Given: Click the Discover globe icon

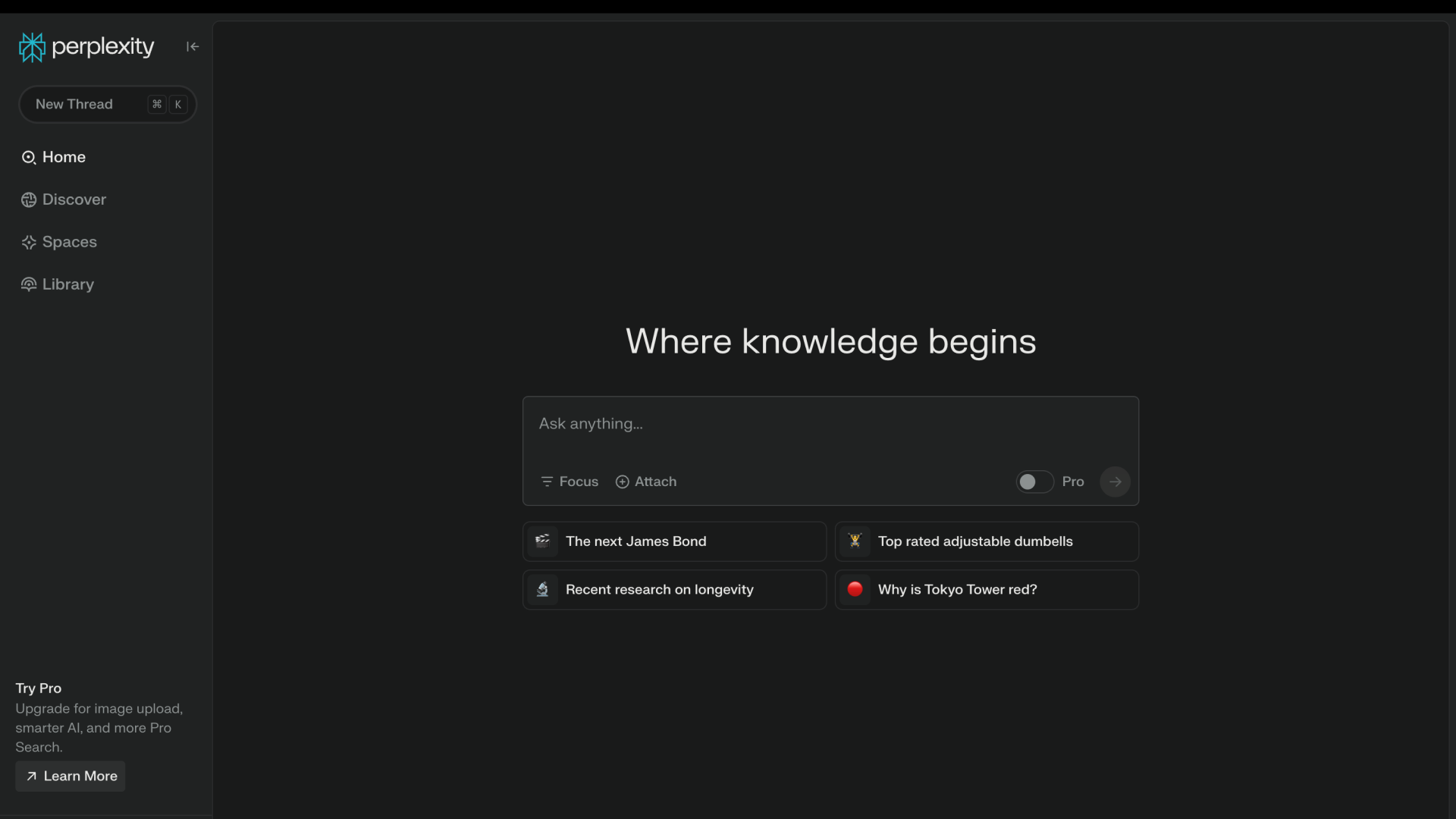Looking at the screenshot, I should point(29,200).
